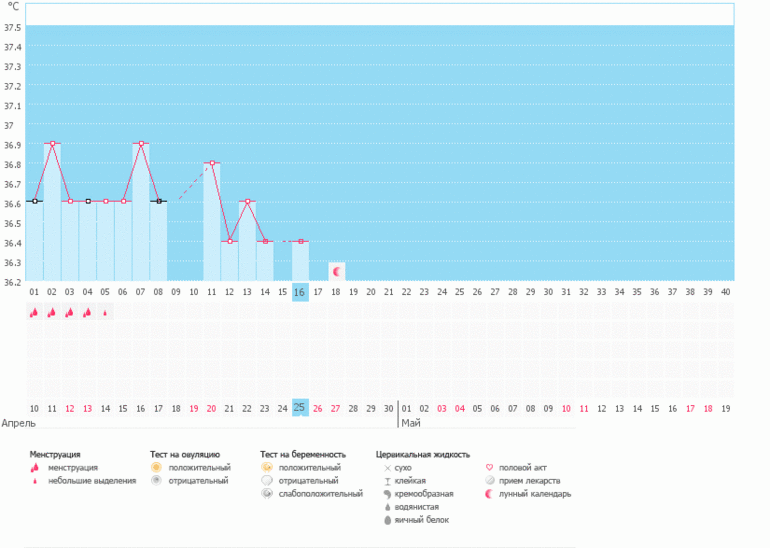This screenshot has height=548, width=770.
Task: Click the сухо cross icon in legend
Action: pyautogui.click(x=387, y=467)
